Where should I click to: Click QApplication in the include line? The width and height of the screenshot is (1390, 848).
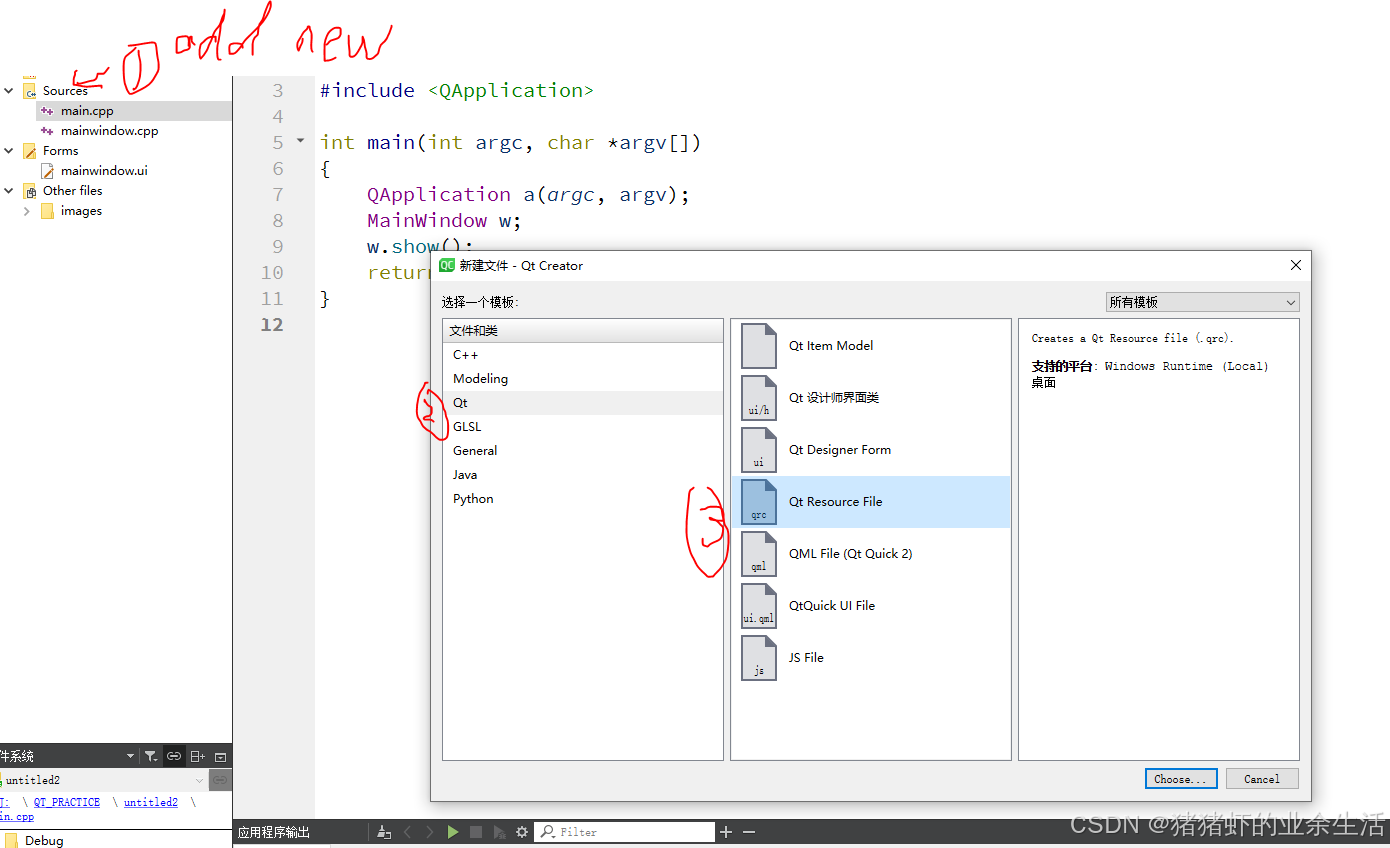510,90
